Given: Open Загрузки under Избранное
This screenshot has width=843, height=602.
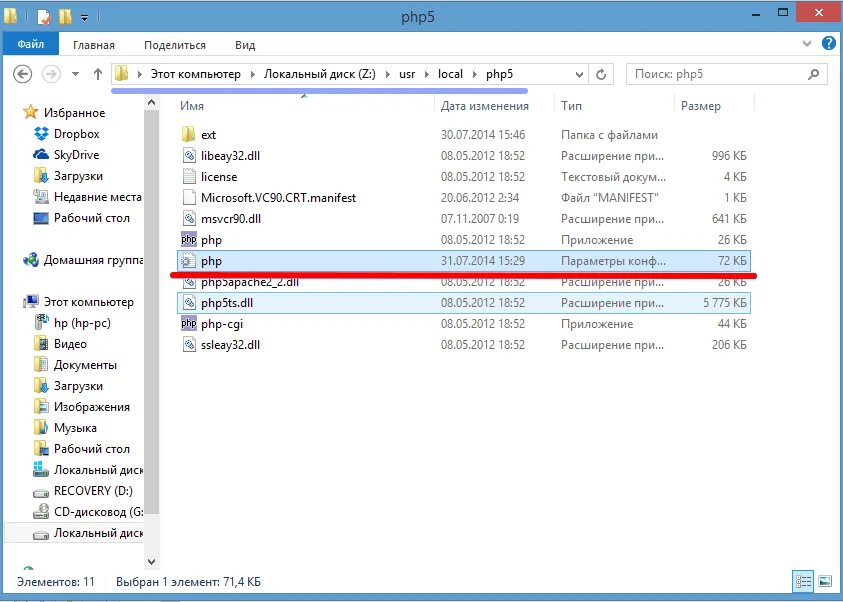Looking at the screenshot, I should click(78, 176).
